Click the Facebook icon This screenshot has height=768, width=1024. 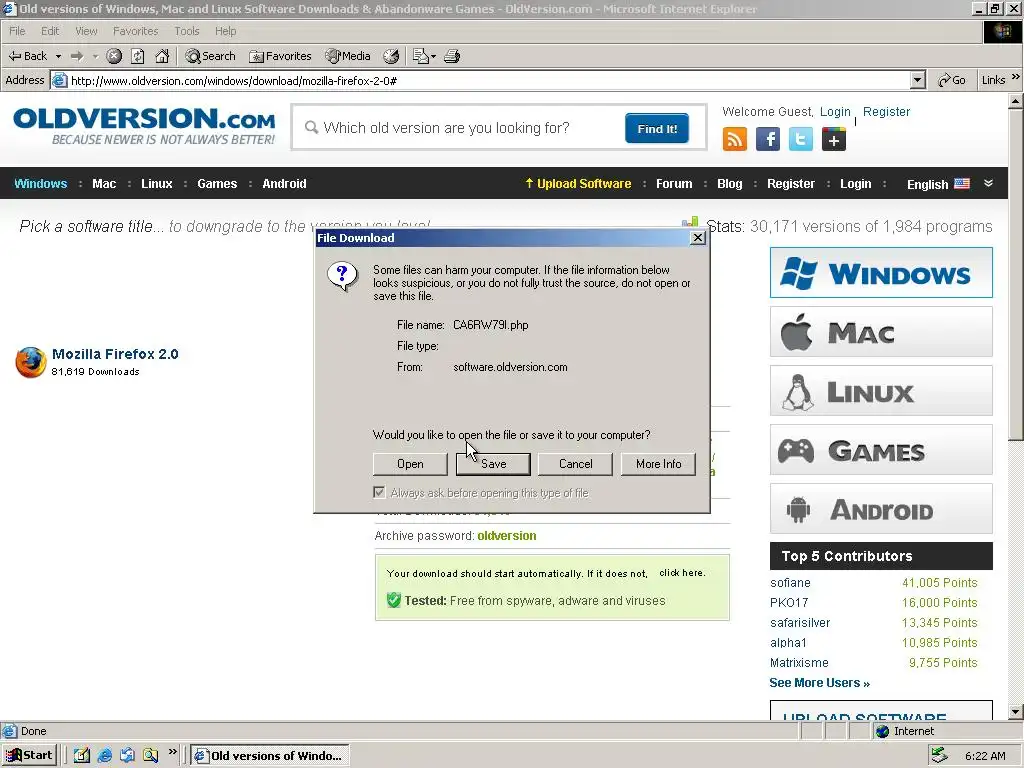tap(768, 139)
